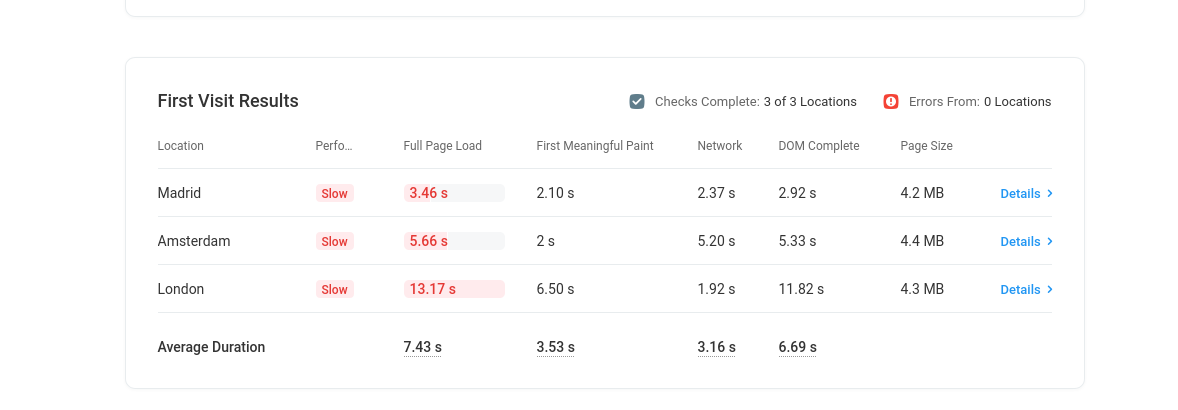Click the average full page load 7.43 s
This screenshot has height=410, width=1178.
click(422, 347)
